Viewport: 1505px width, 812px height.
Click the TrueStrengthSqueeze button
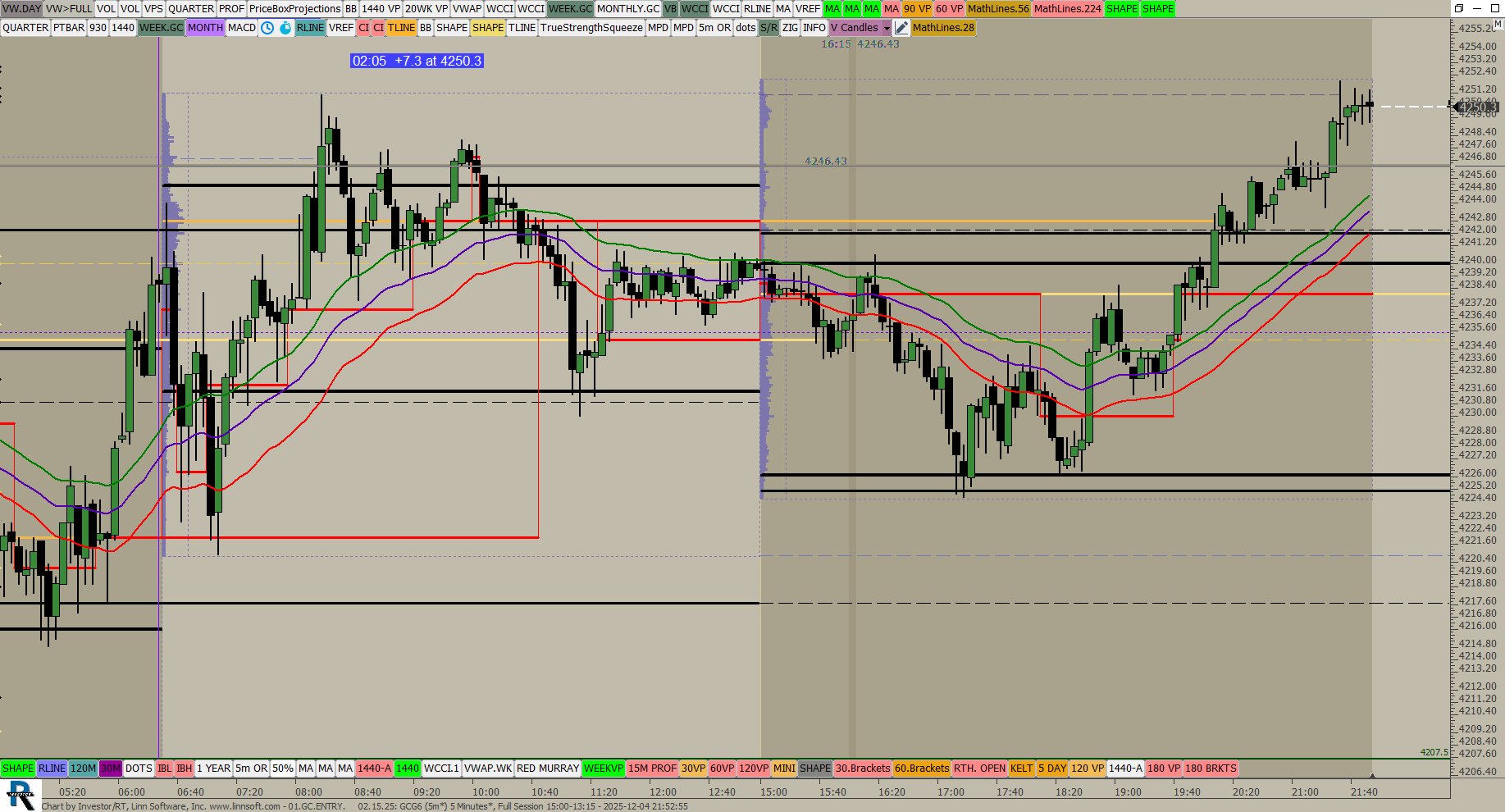(591, 28)
